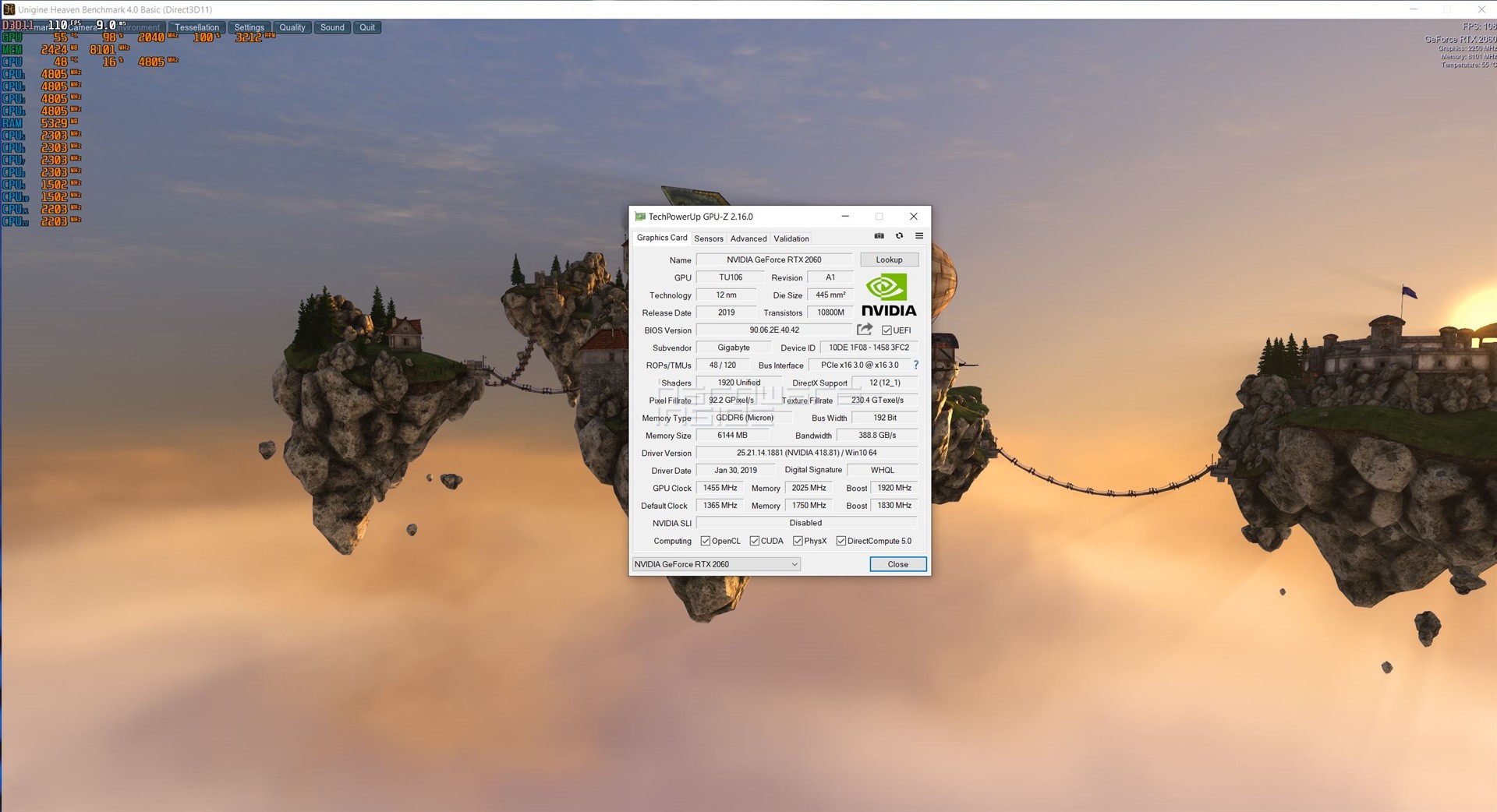Screen dimensions: 1497x812
Task: Click the Revision A1 field
Action: click(x=830, y=277)
